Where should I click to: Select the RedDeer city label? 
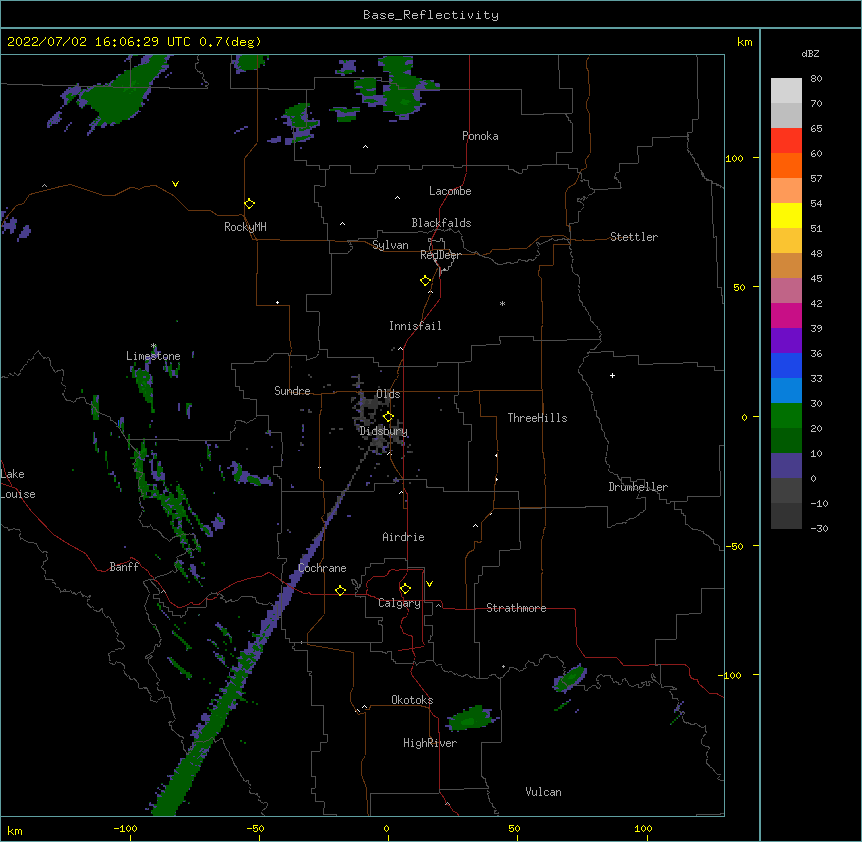click(x=440, y=255)
